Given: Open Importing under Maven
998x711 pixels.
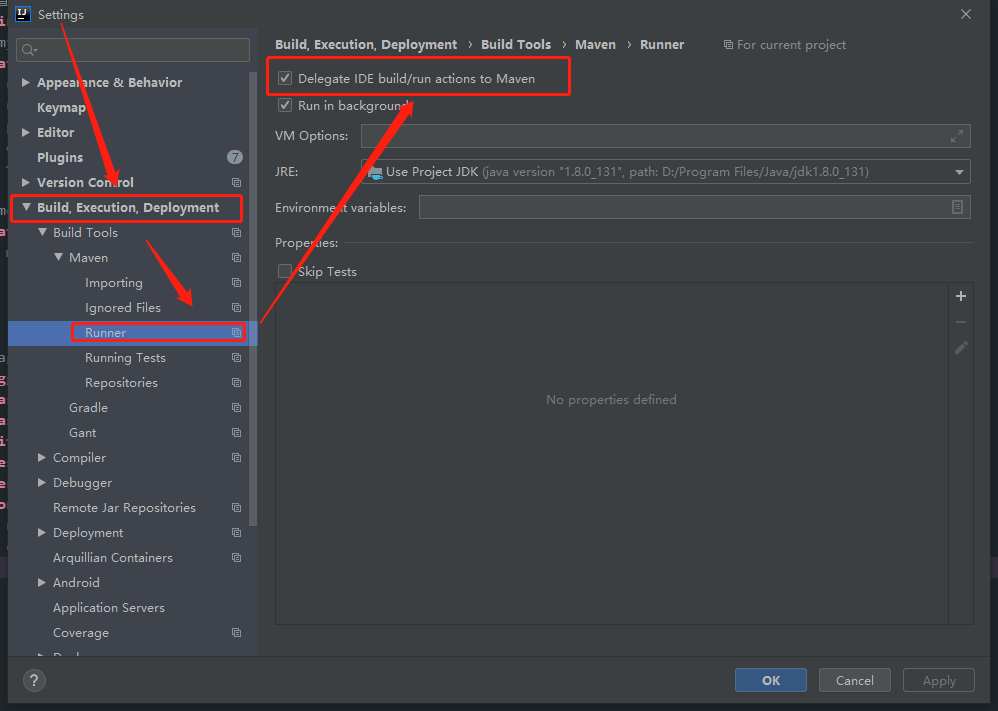Looking at the screenshot, I should pos(114,283).
